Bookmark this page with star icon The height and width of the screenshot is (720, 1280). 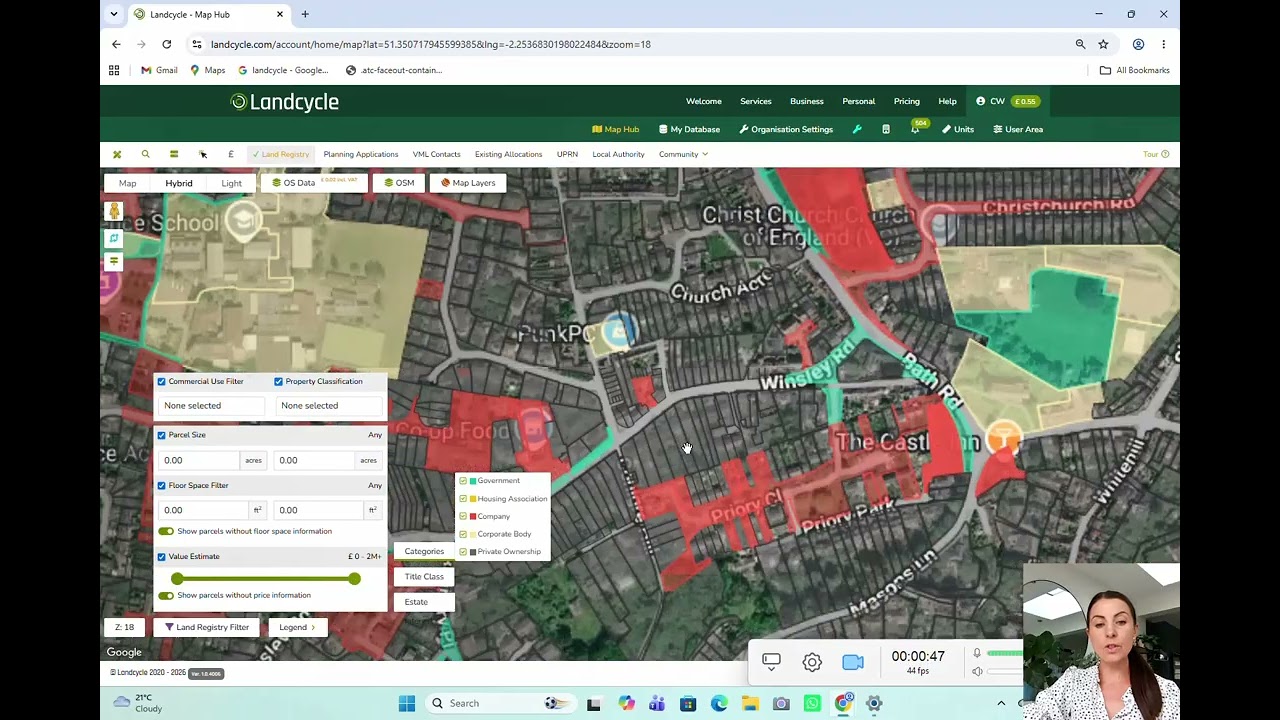pos(1103,44)
